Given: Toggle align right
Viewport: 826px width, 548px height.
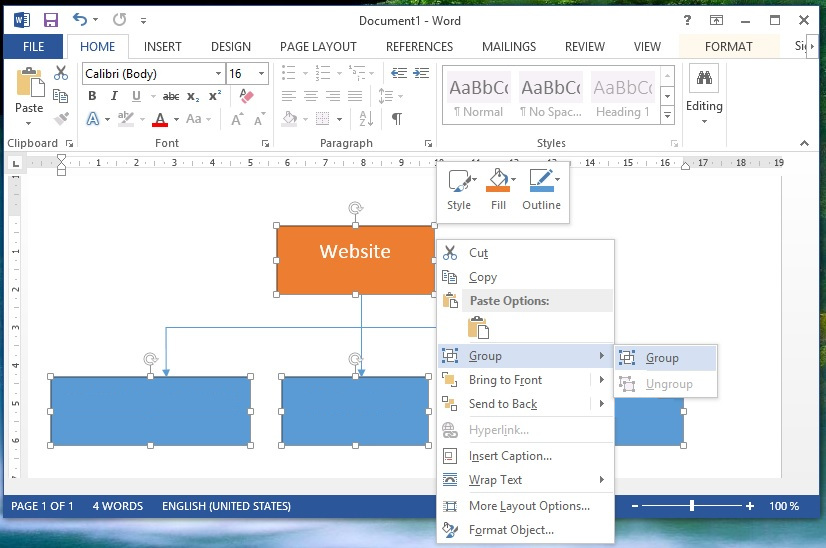Looking at the screenshot, I should tap(333, 96).
